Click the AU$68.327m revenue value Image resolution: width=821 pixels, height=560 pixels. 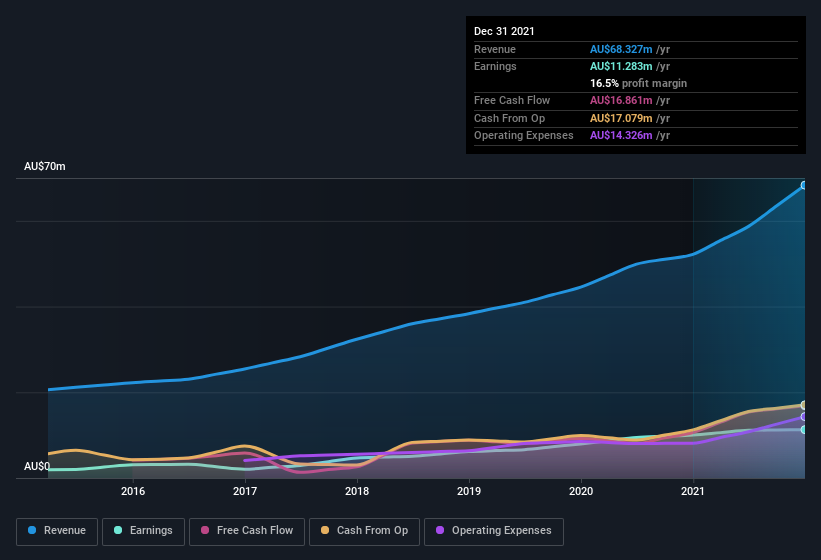(x=621, y=49)
